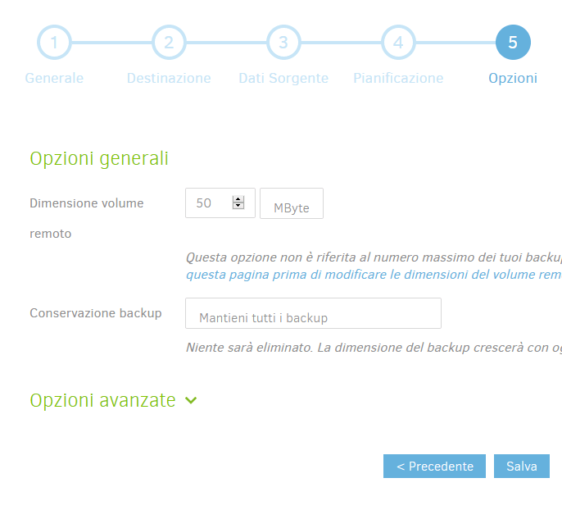Decrease volume size with down arrow

(238, 206)
